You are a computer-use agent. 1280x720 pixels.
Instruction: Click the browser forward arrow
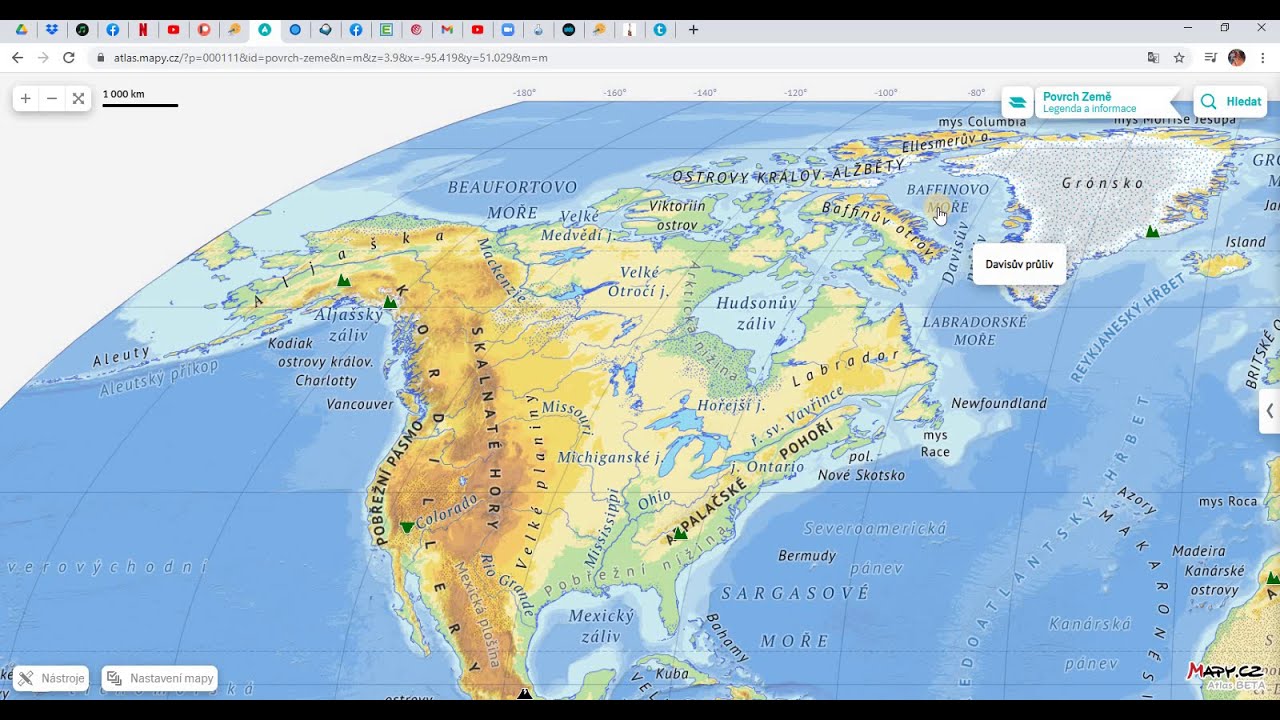tap(43, 58)
